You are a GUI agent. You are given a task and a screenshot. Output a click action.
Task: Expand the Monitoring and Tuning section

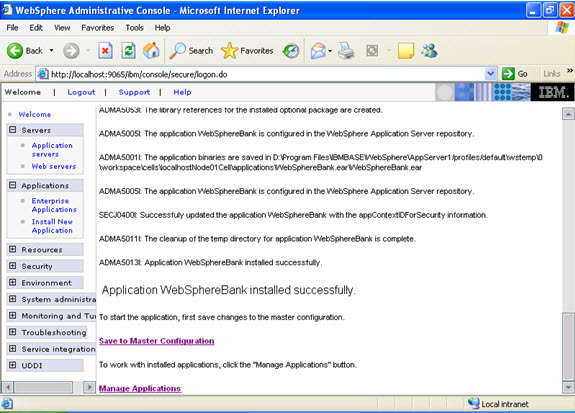pos(13,315)
